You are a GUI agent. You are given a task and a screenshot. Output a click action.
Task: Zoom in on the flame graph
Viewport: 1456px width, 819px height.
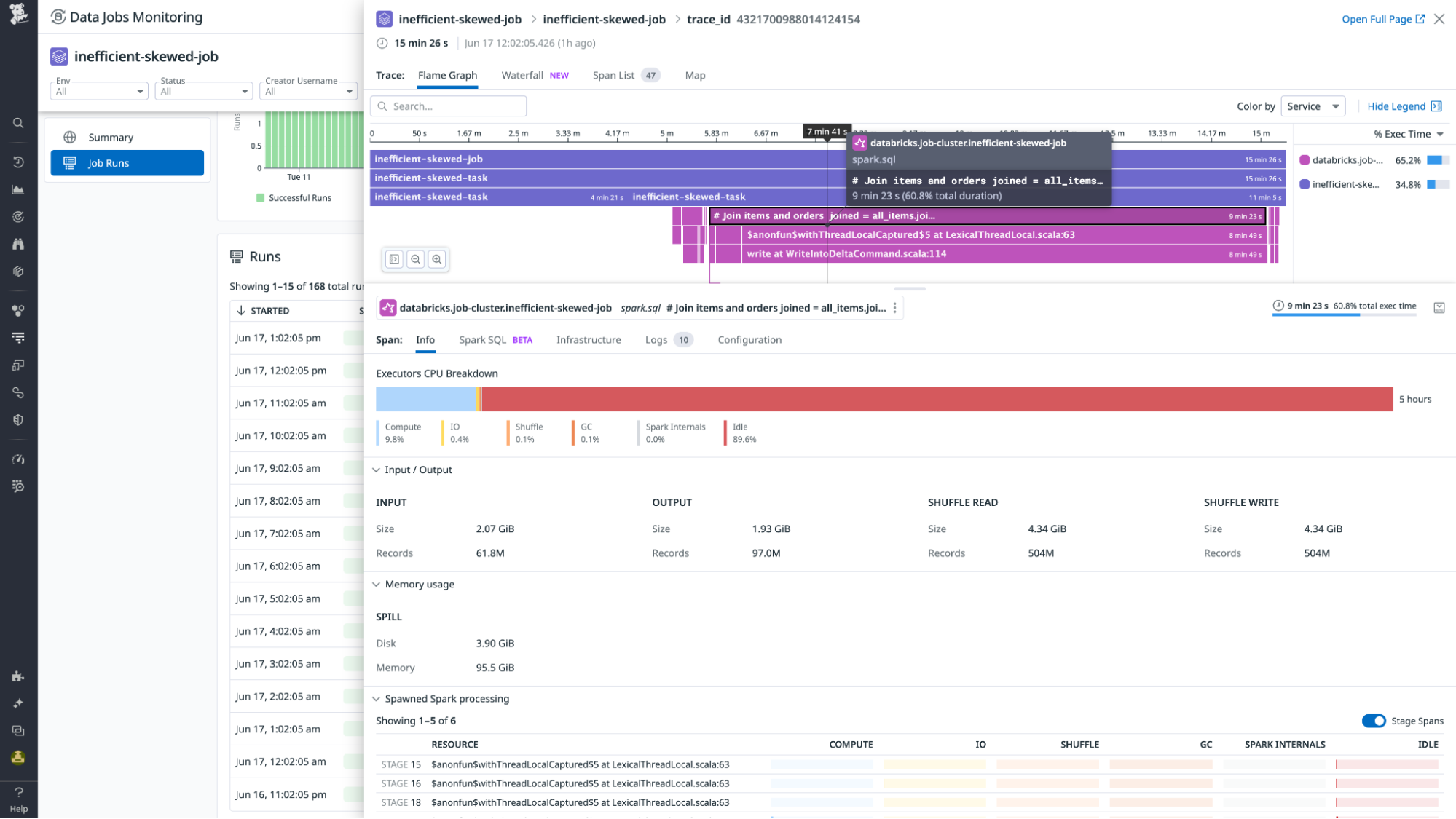point(437,259)
